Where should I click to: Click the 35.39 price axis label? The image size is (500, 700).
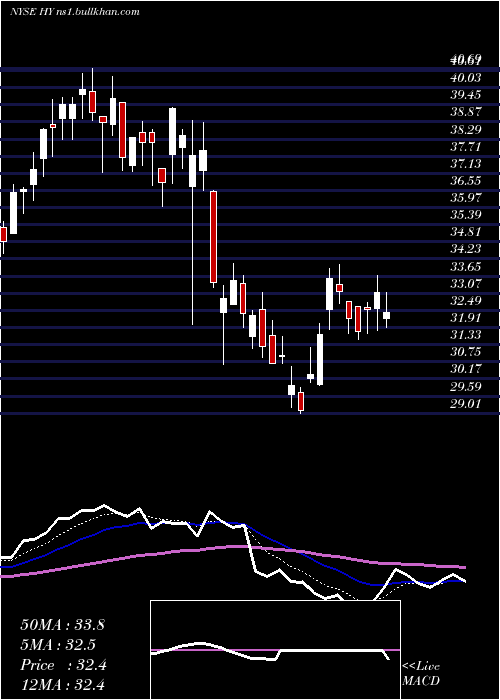click(466, 215)
